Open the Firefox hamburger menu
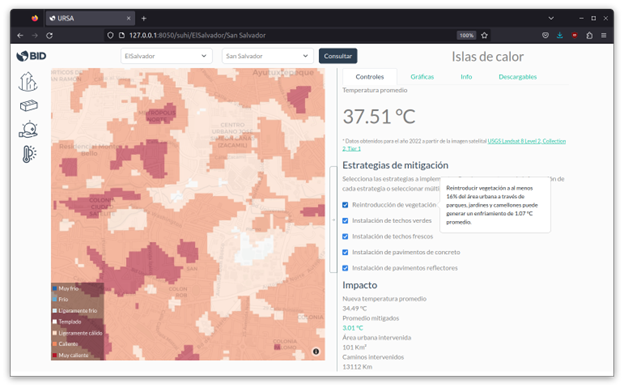Image resolution: width=624 pixels, height=388 pixels. pyautogui.click(x=604, y=35)
